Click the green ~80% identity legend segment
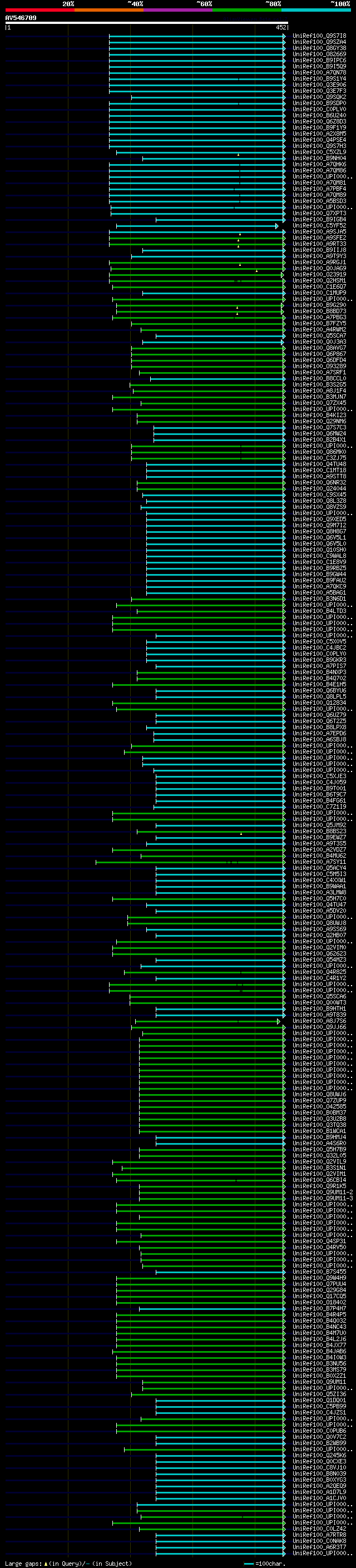The image size is (356, 1568). pos(247,10)
